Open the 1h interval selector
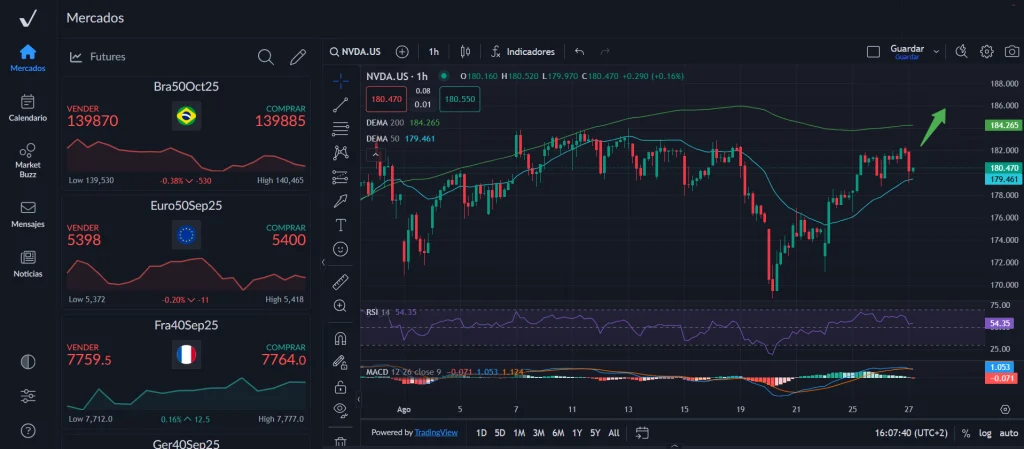 click(434, 52)
